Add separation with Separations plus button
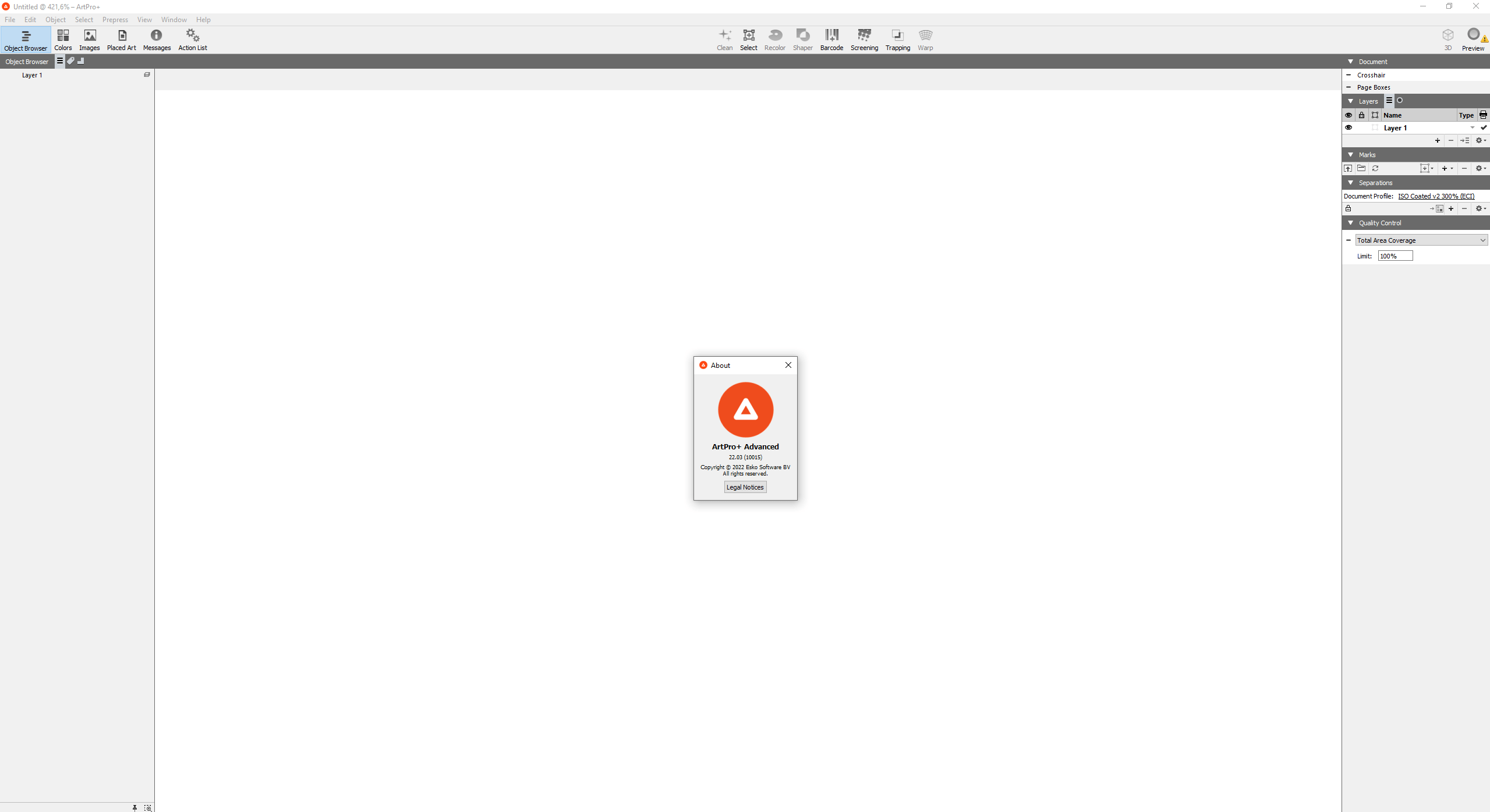 (1451, 208)
